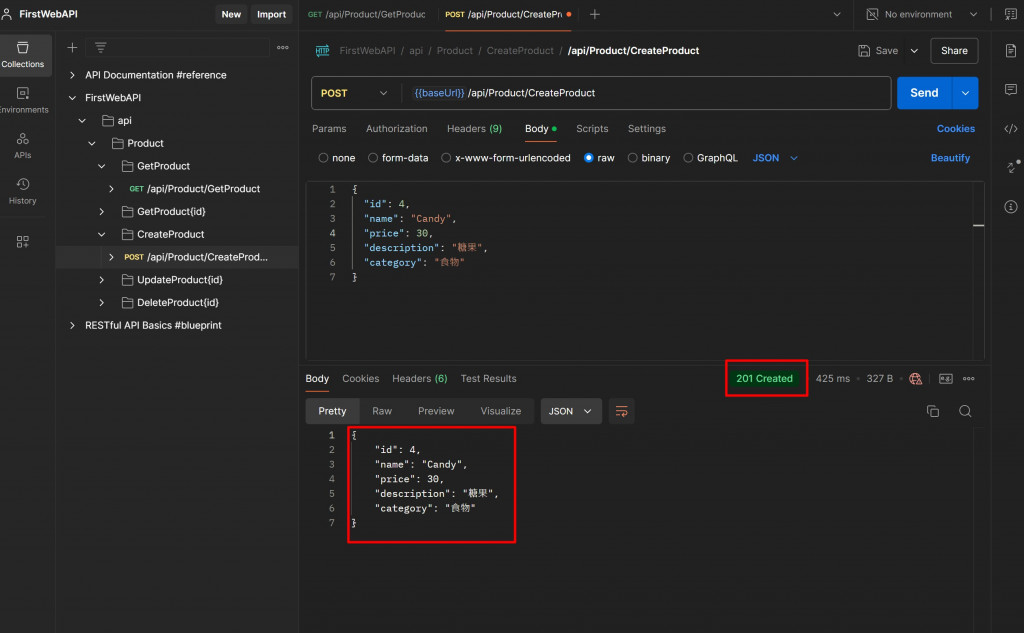Switch to the Authorization tab

396,129
